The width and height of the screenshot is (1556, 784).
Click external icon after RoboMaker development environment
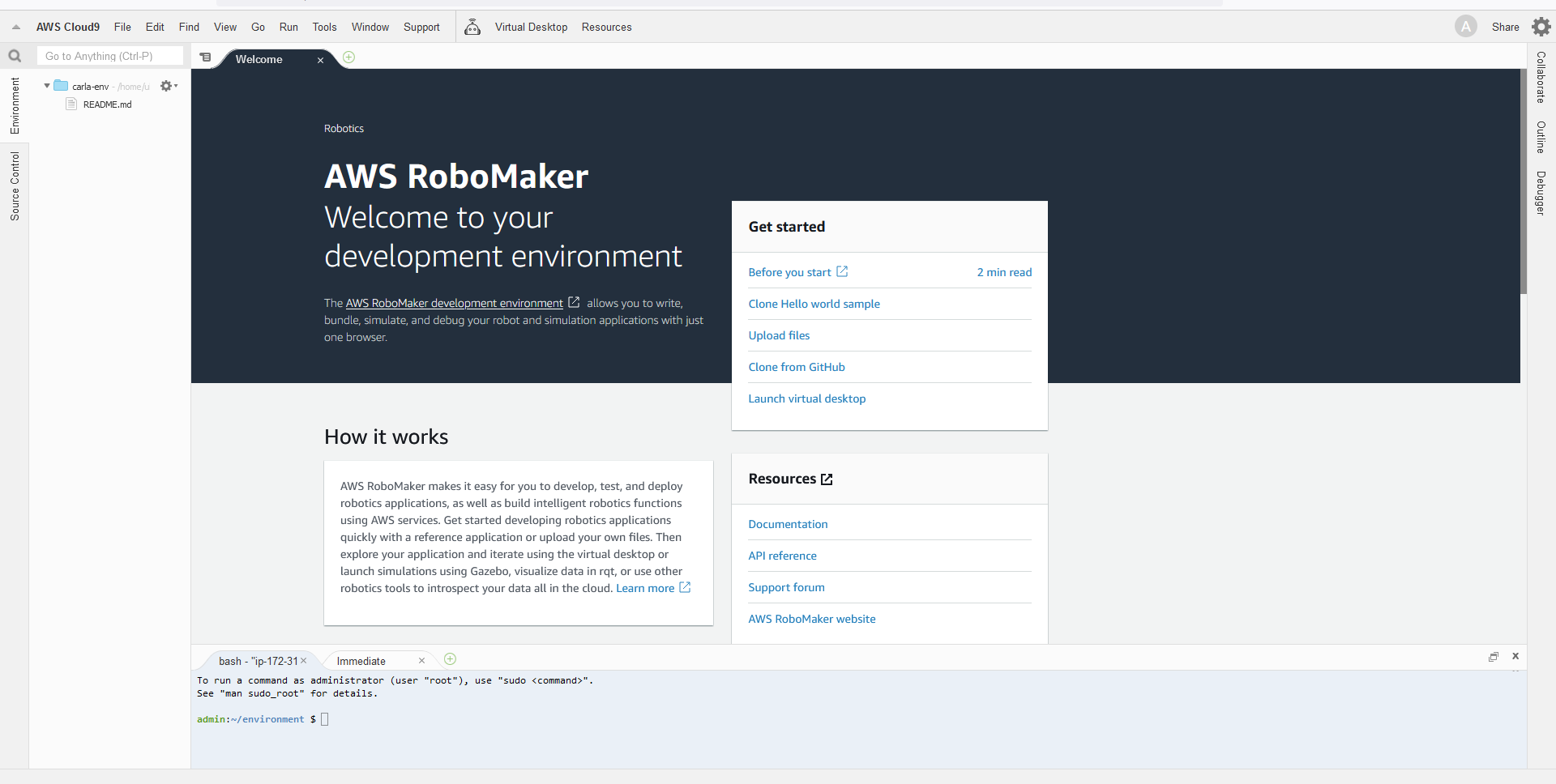[x=574, y=302]
